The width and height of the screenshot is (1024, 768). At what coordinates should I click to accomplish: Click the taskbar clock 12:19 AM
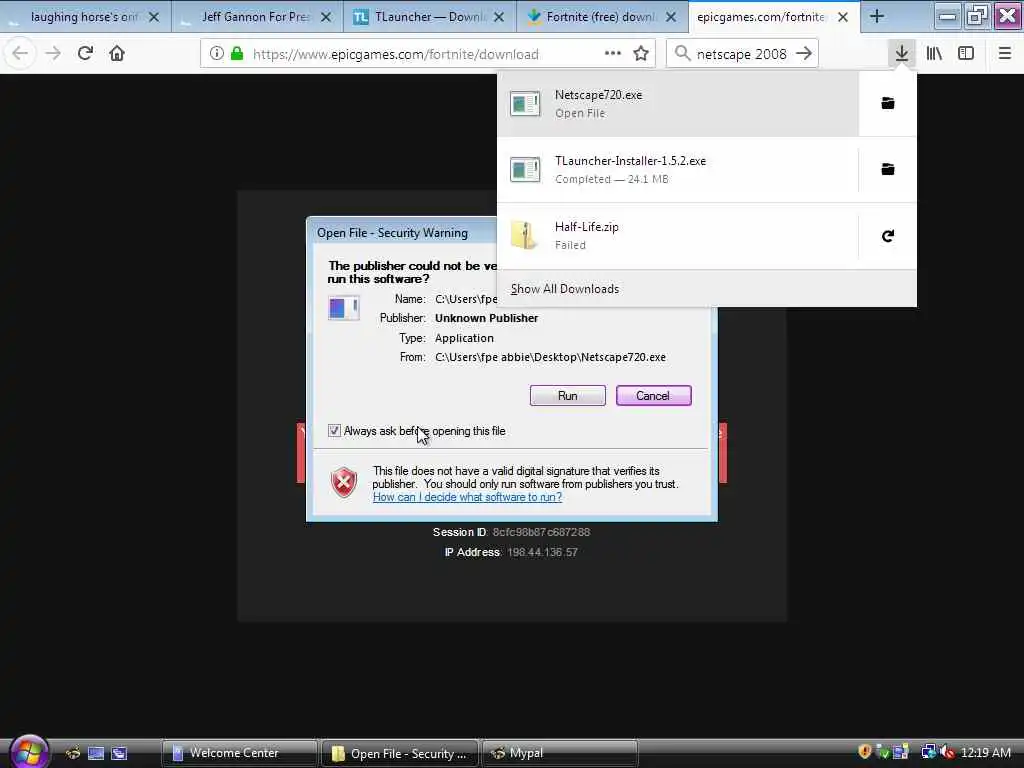pyautogui.click(x=985, y=753)
